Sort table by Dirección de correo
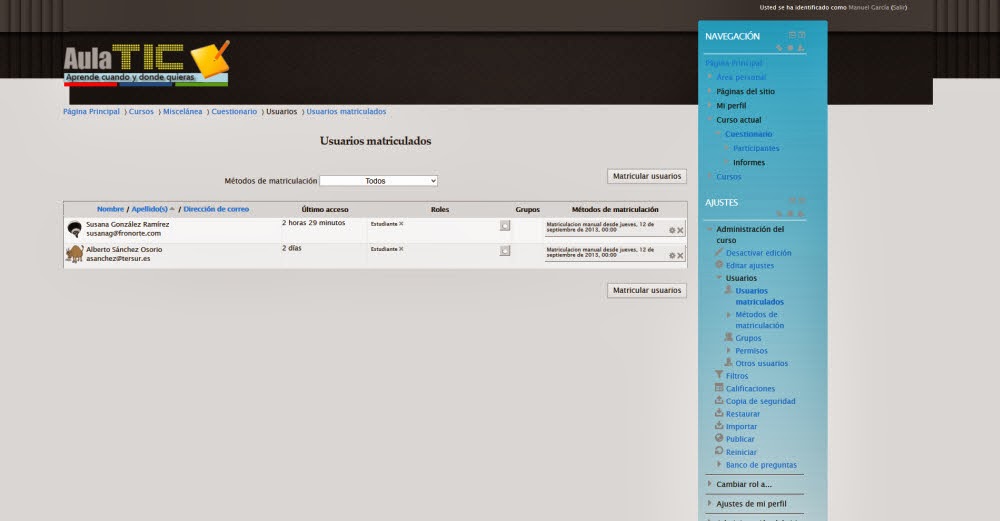This screenshot has width=1000, height=521. click(216, 209)
